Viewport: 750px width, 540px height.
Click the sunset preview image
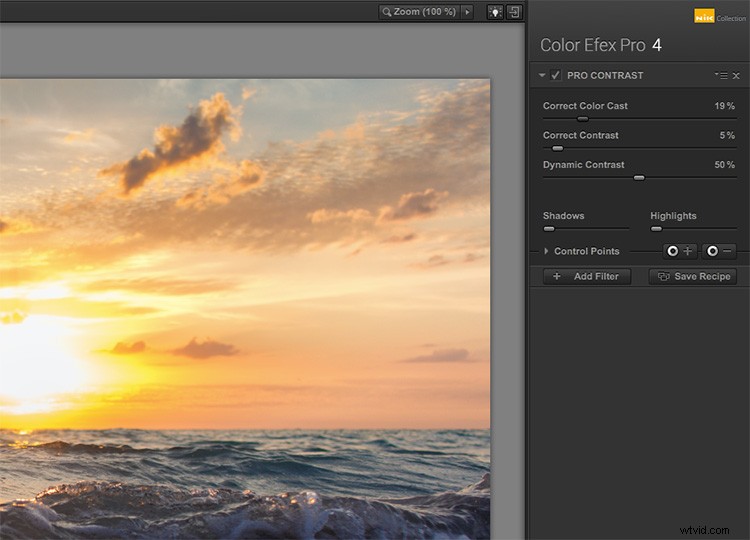(x=245, y=309)
